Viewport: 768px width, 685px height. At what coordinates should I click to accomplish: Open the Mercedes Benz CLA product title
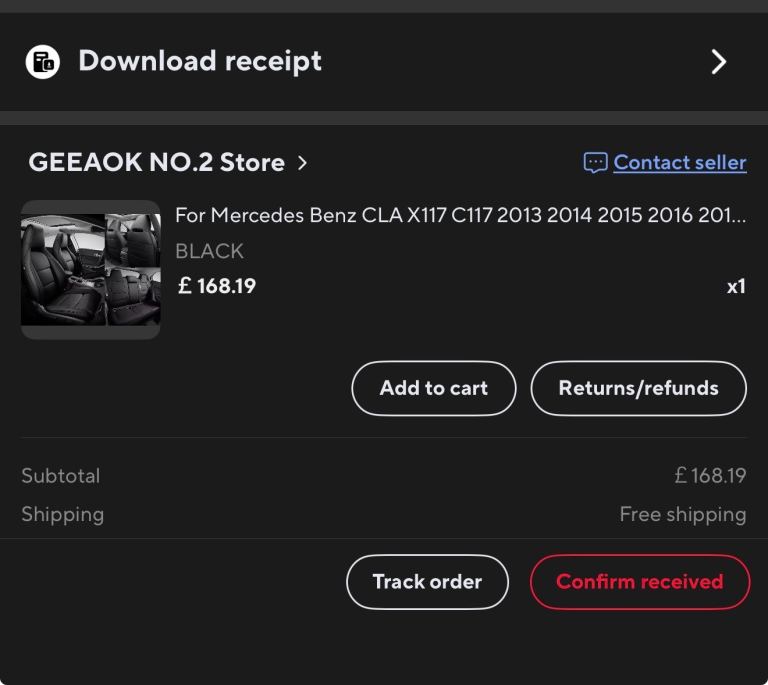point(460,216)
